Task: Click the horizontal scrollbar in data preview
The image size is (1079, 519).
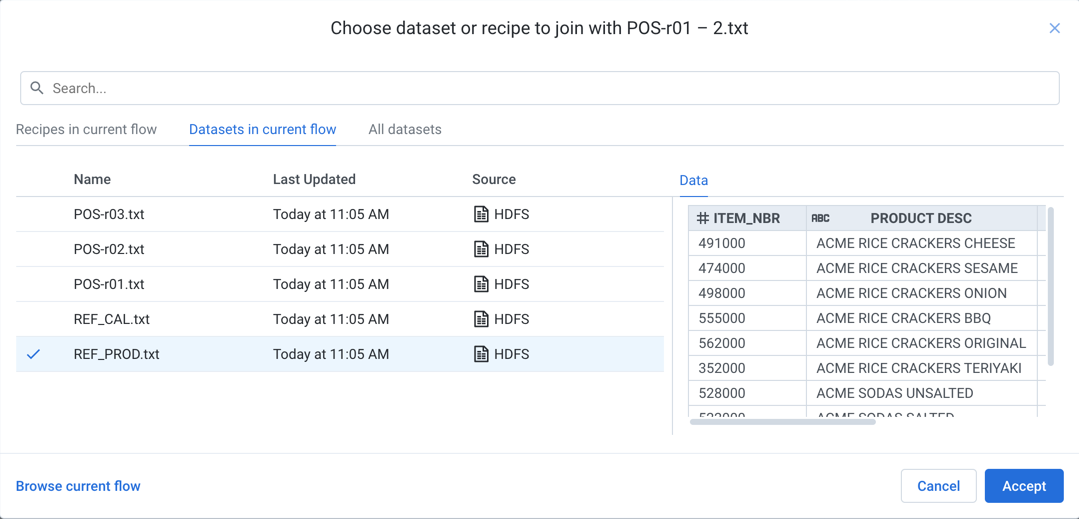Action: 782,422
